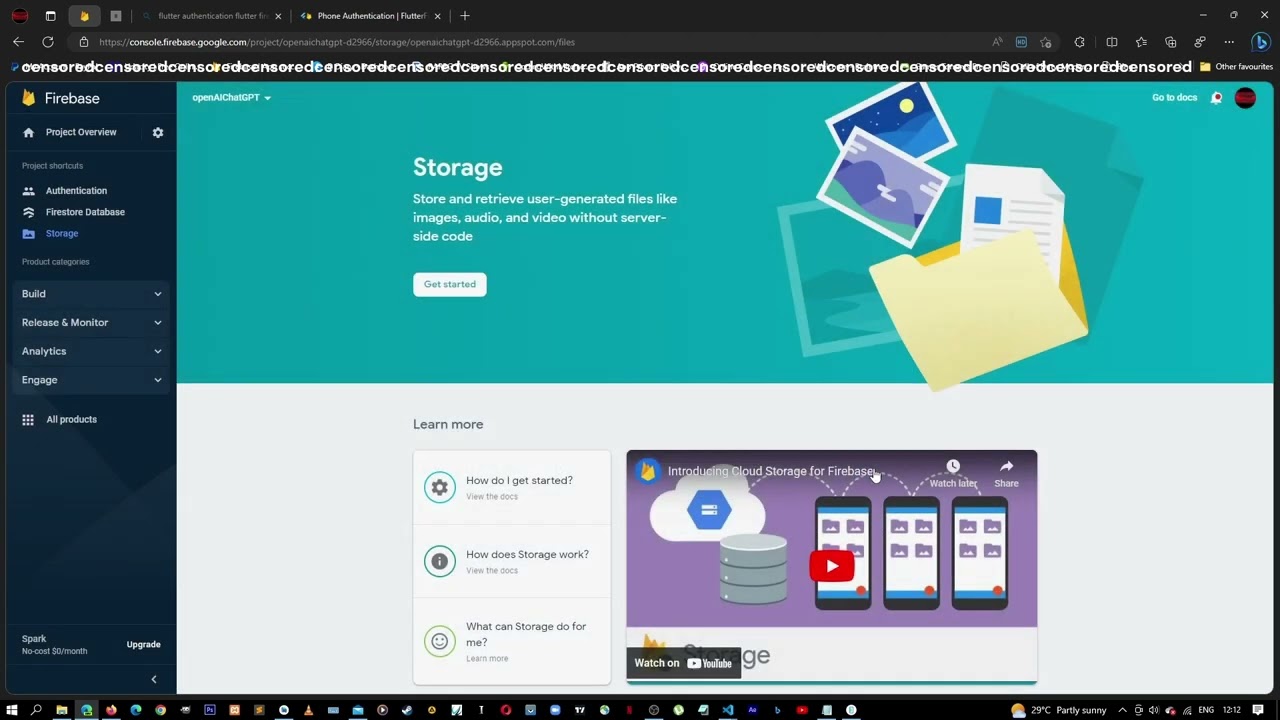Close the Phone Authentication tab
Image resolution: width=1280 pixels, height=720 pixels.
[437, 16]
